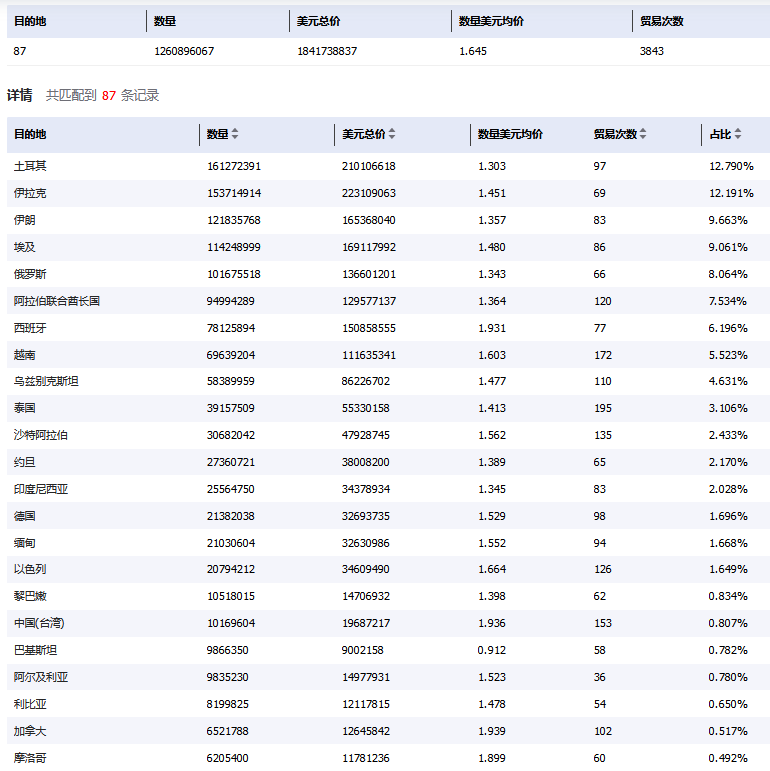Toggle sort arrows next to 贸易次数 header
The width and height of the screenshot is (770, 771).
(643, 134)
